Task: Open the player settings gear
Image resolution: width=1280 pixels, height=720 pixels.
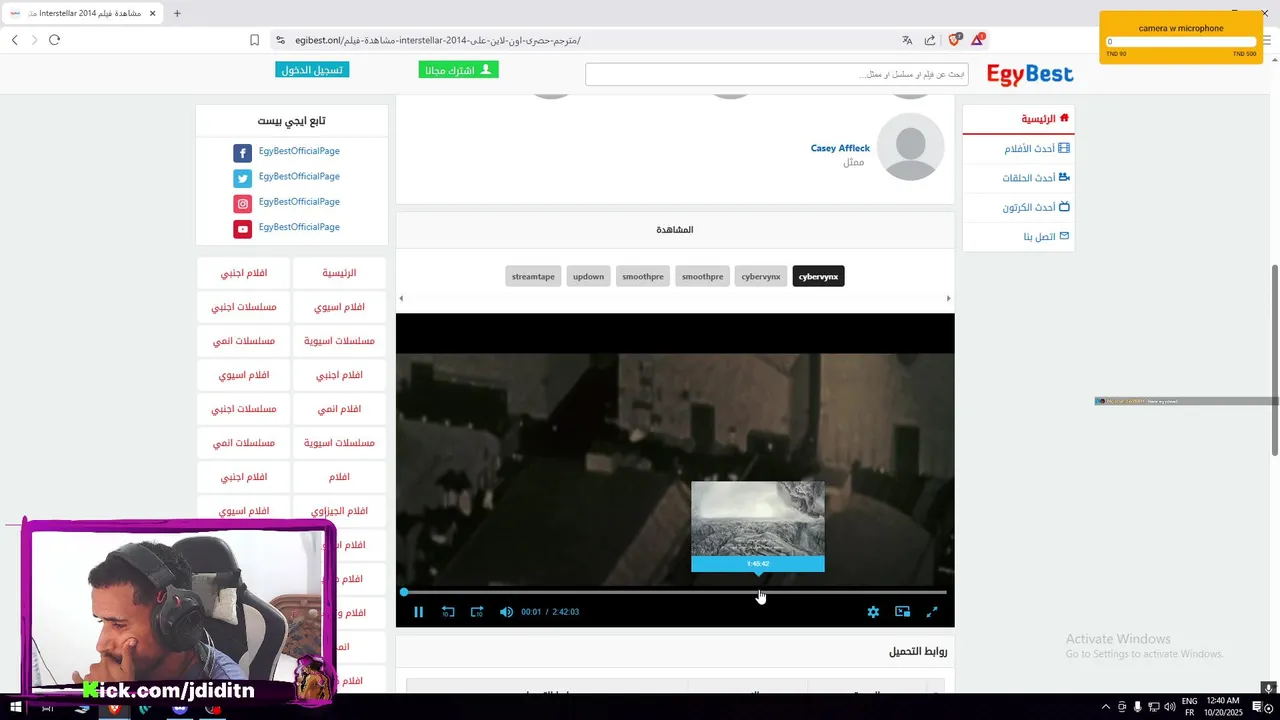Action: click(873, 612)
